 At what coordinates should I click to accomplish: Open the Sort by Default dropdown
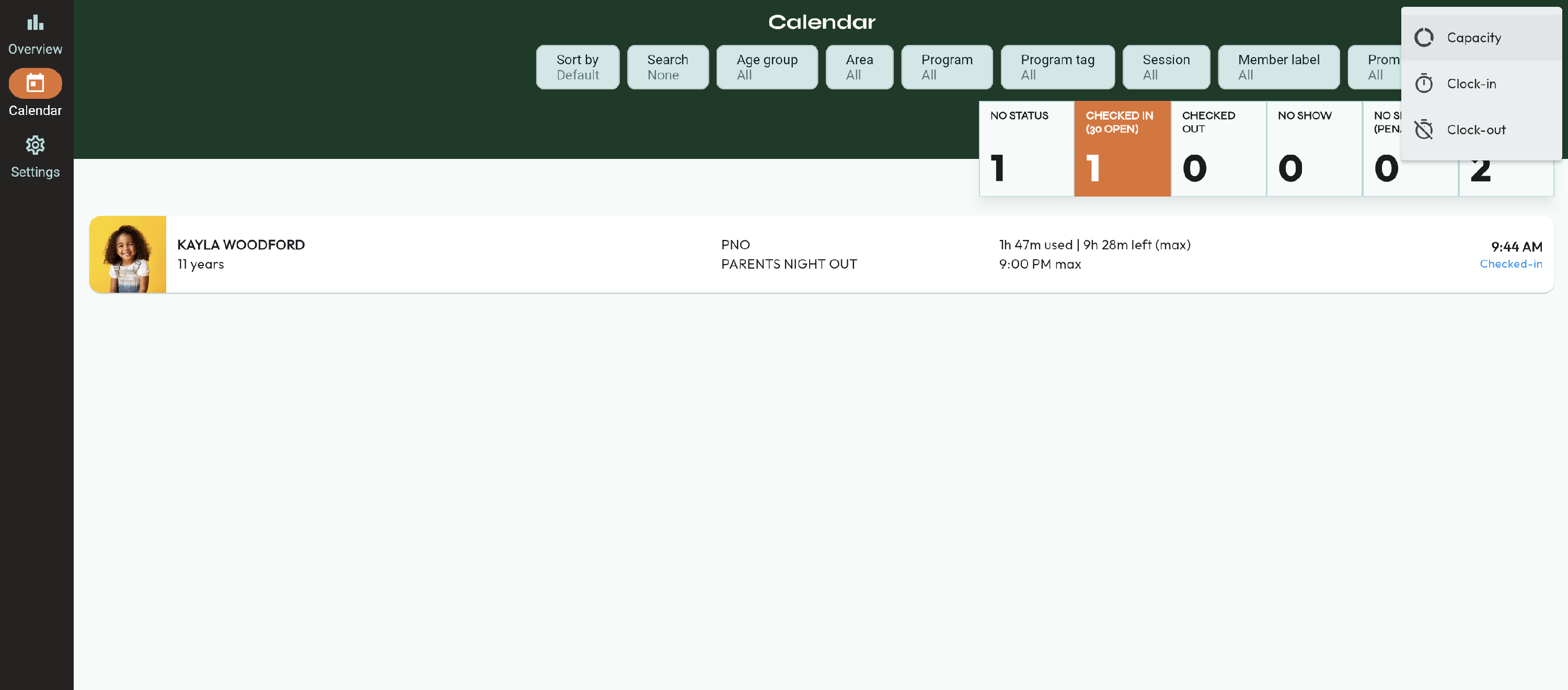pyautogui.click(x=577, y=67)
